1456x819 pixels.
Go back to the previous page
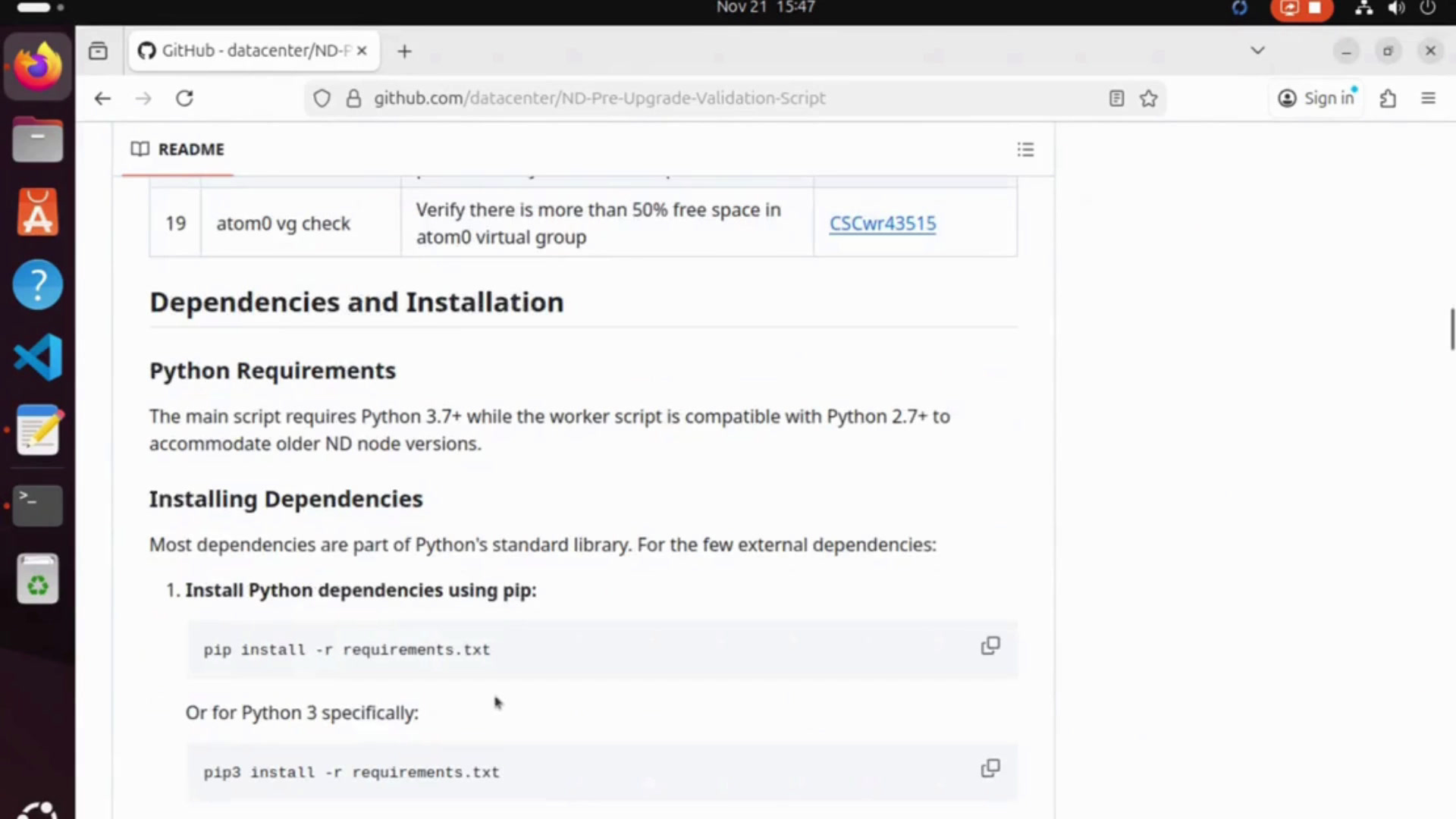[102, 98]
